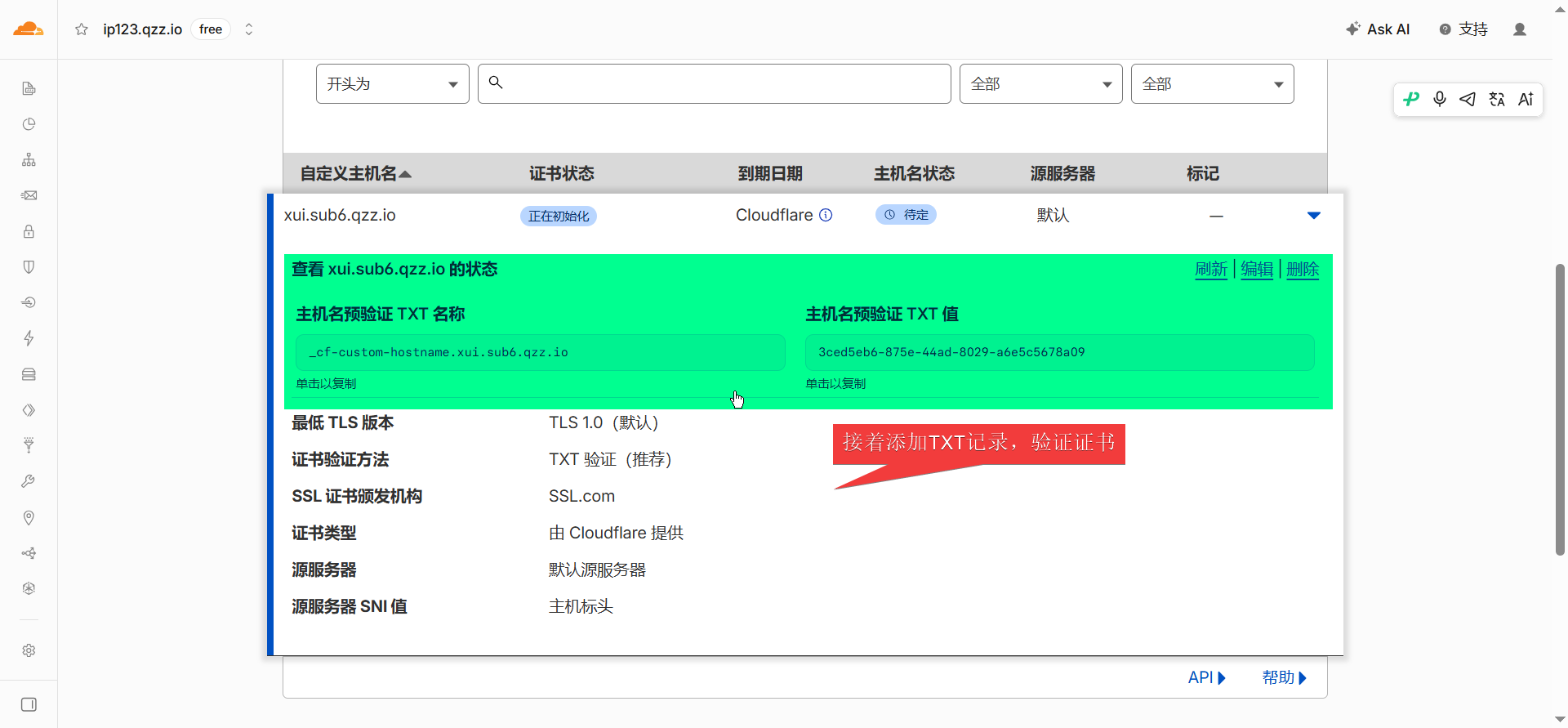
Task: Click the 正在初始化 certificate status badge
Action: point(559,216)
